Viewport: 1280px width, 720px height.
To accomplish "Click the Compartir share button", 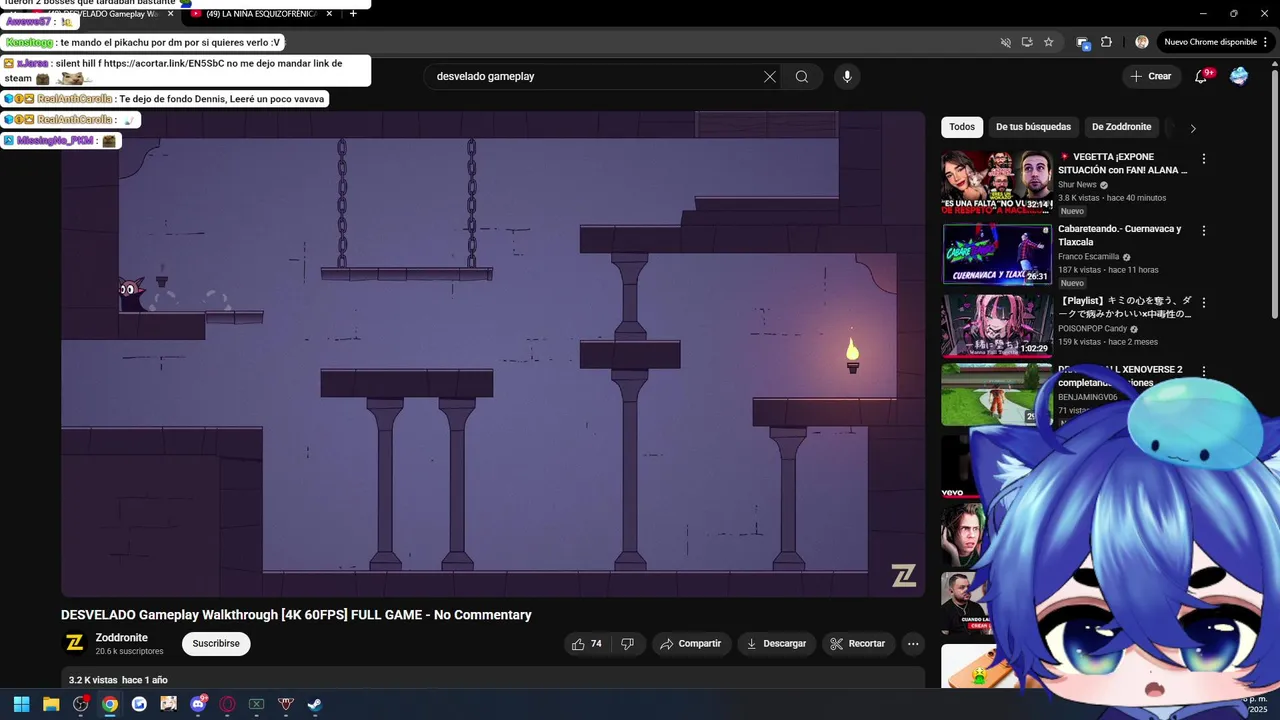I will pos(690,644).
